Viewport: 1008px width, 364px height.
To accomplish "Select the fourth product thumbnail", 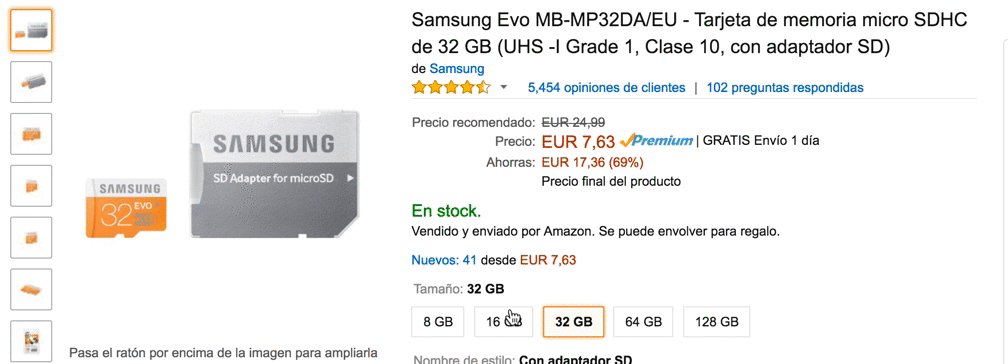I will pyautogui.click(x=31, y=186).
